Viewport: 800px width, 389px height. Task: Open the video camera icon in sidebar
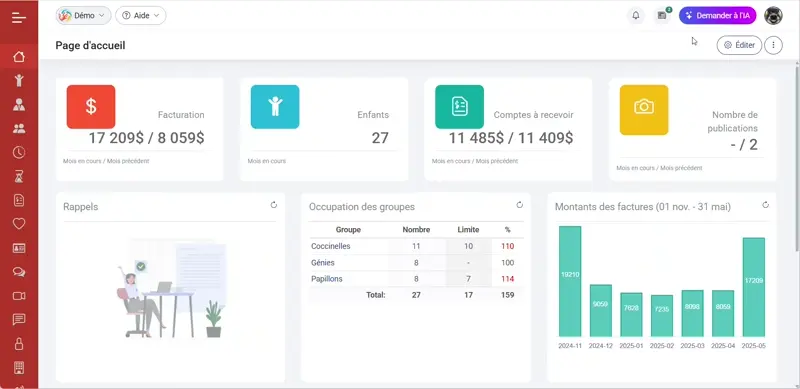coord(19,296)
